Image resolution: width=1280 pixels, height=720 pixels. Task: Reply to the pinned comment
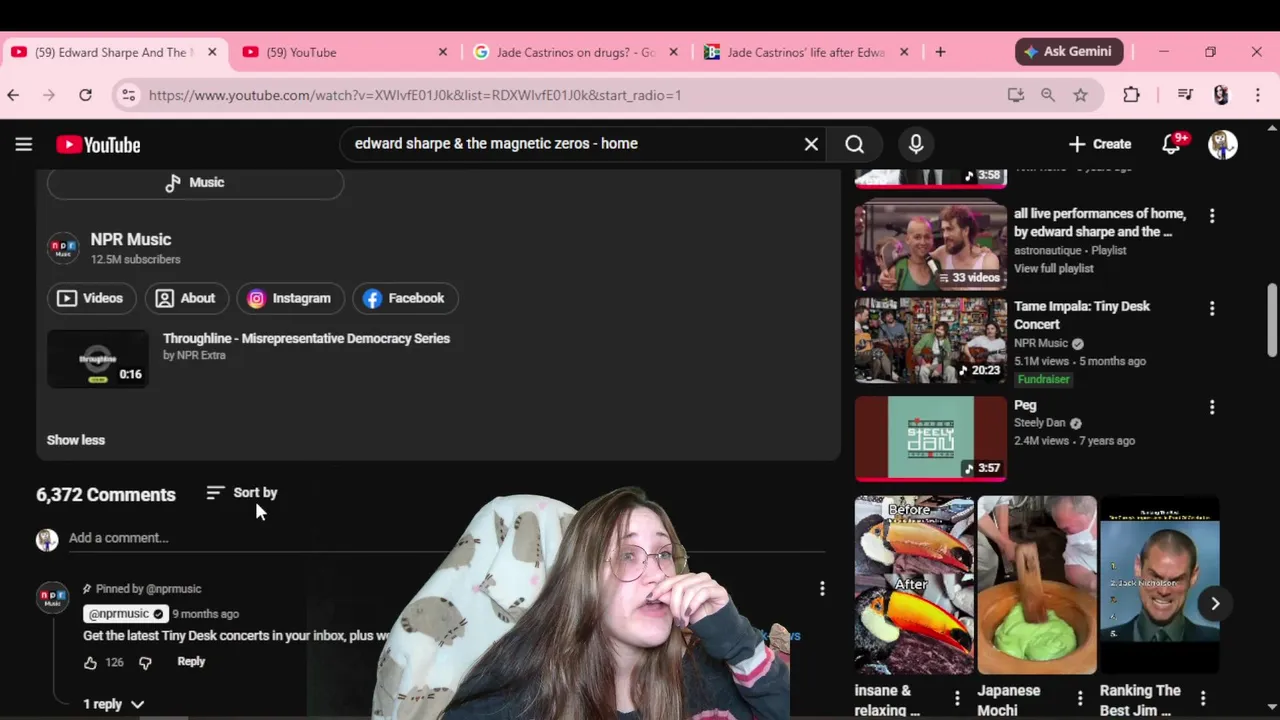click(191, 662)
